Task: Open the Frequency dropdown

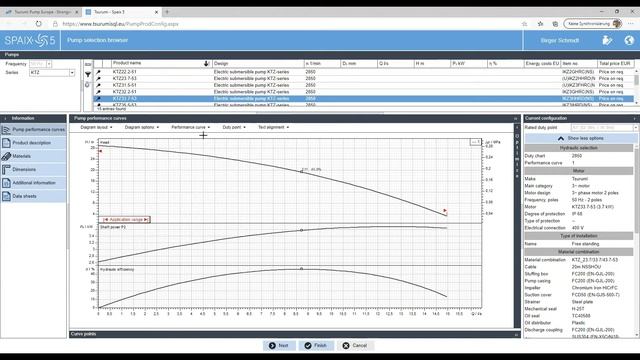Action: point(49,64)
